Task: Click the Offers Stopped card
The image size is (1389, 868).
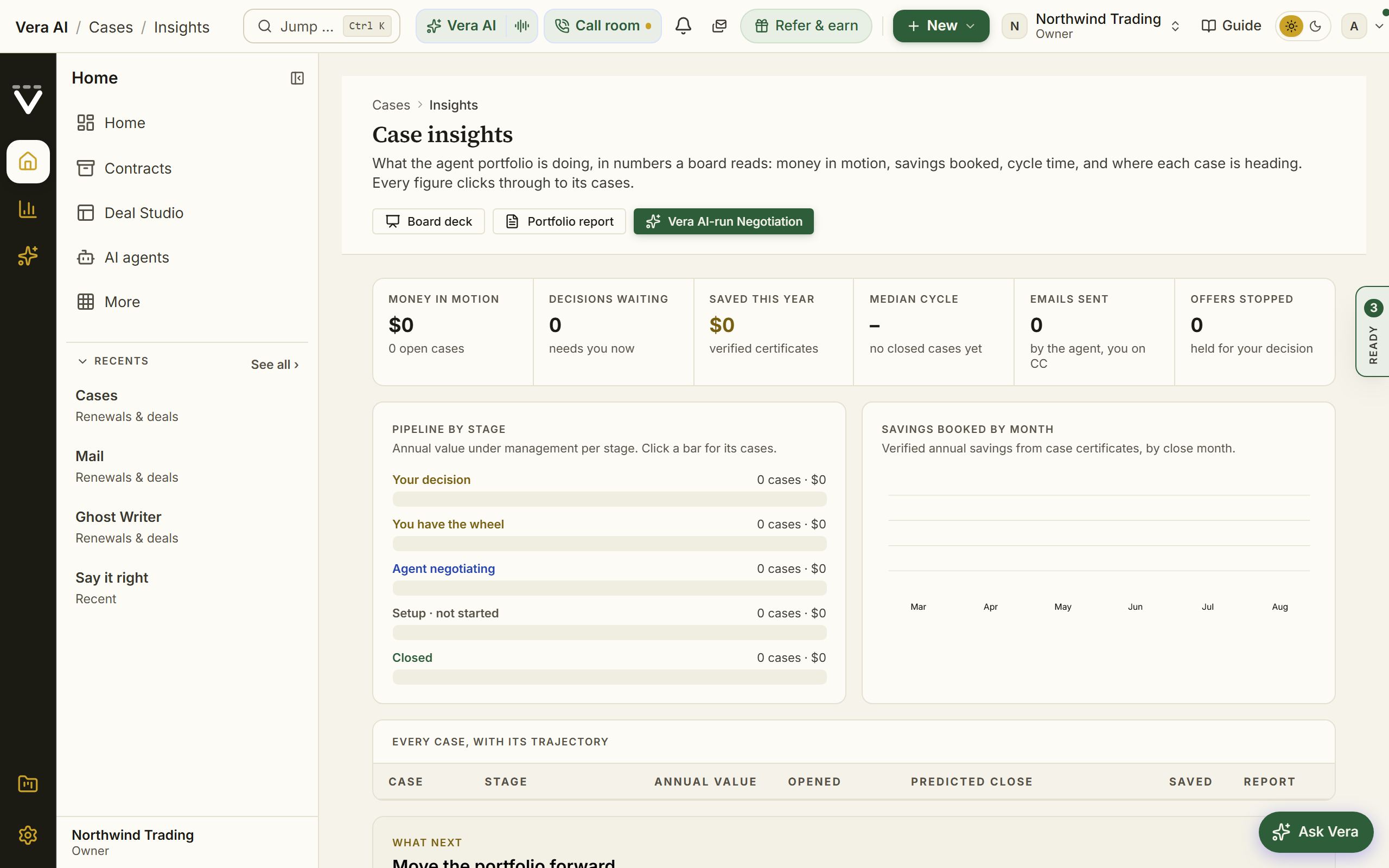Action: [1254, 332]
